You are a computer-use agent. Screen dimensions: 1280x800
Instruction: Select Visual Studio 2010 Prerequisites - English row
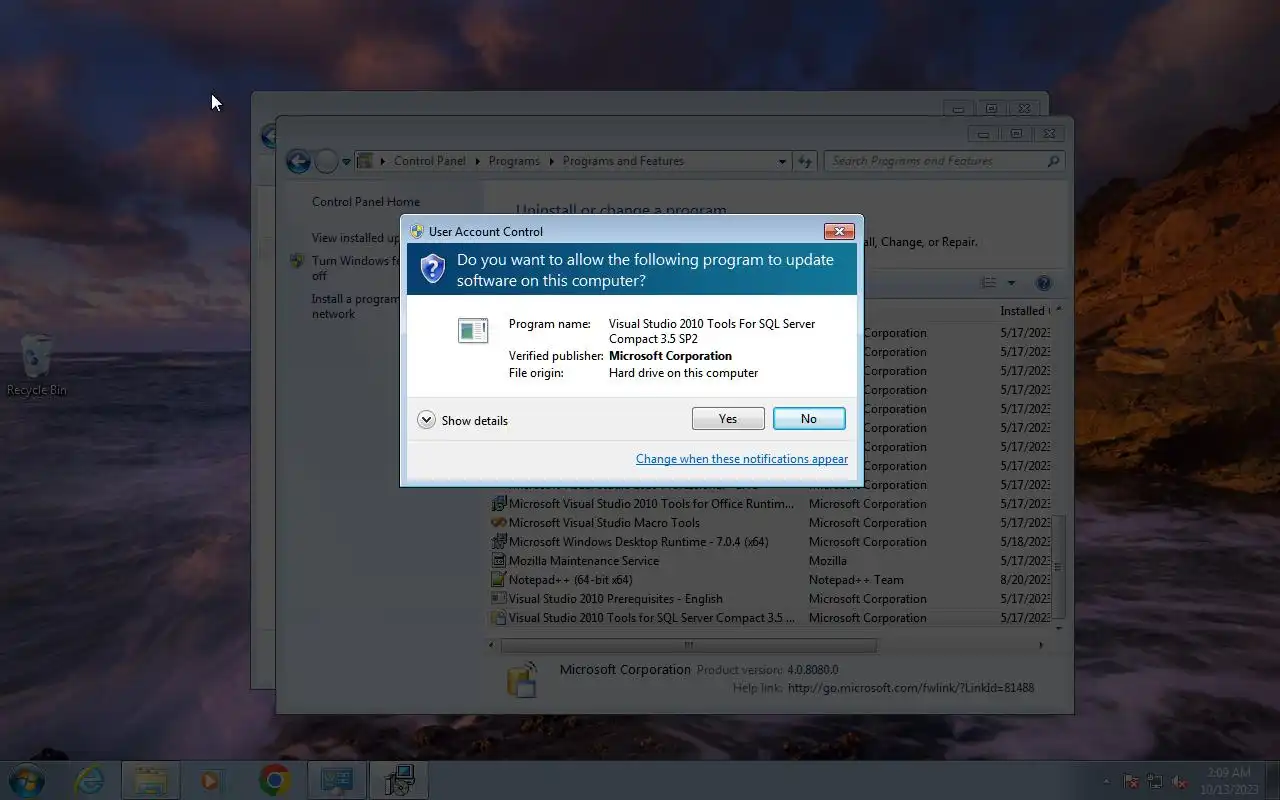tap(770, 599)
